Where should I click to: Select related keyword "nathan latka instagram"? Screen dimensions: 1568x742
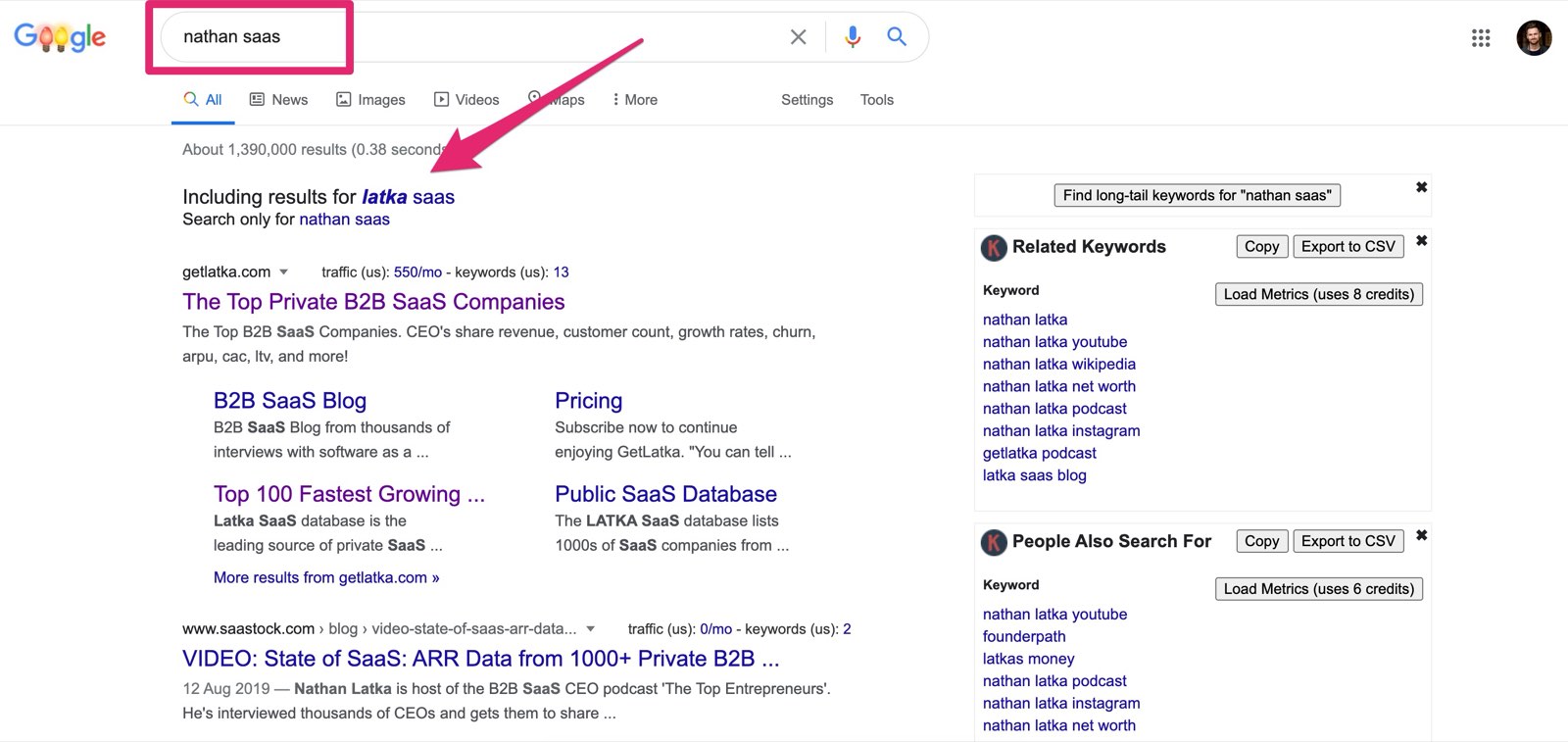click(1061, 431)
